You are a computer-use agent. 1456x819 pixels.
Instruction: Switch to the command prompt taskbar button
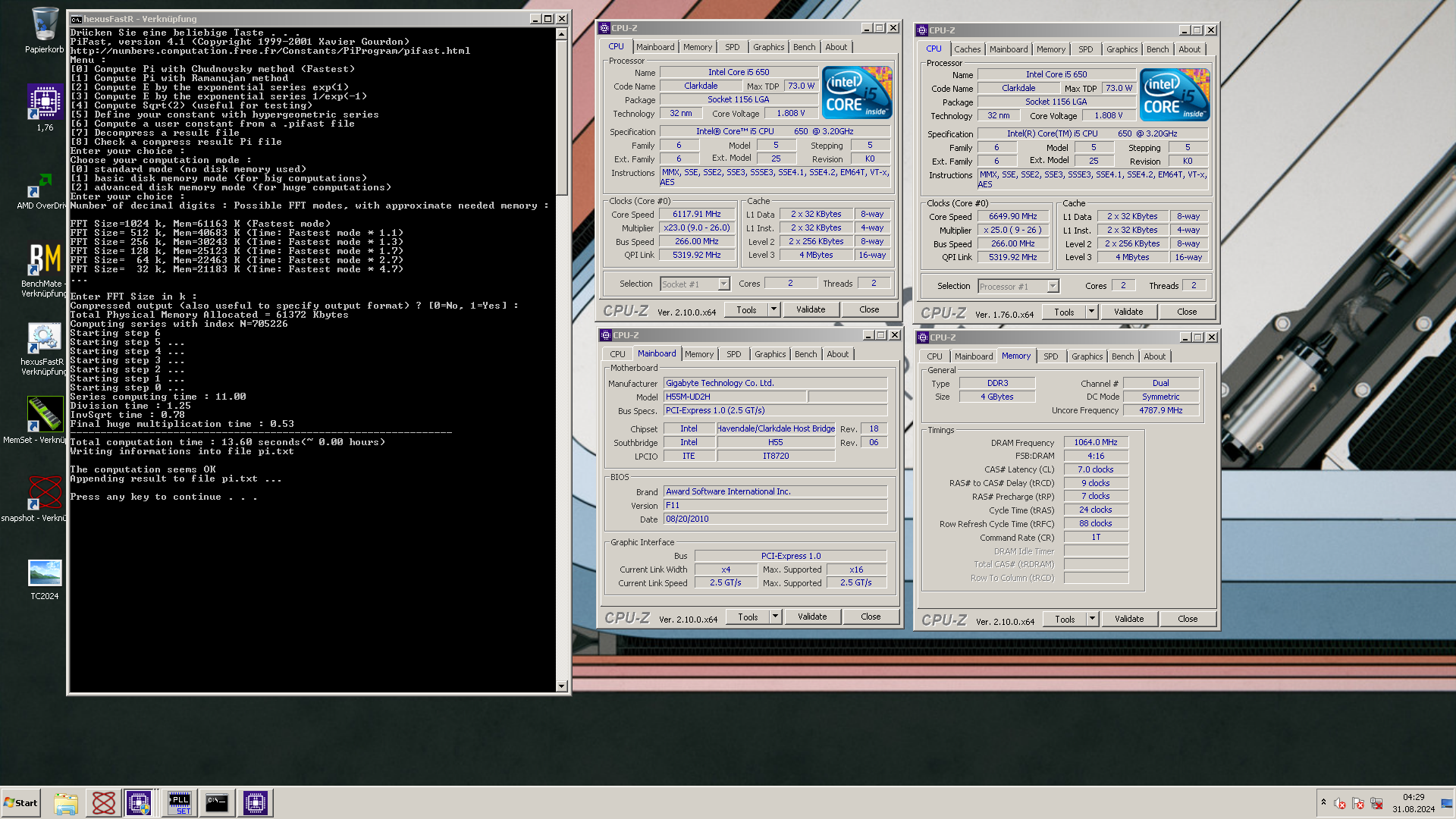217,802
